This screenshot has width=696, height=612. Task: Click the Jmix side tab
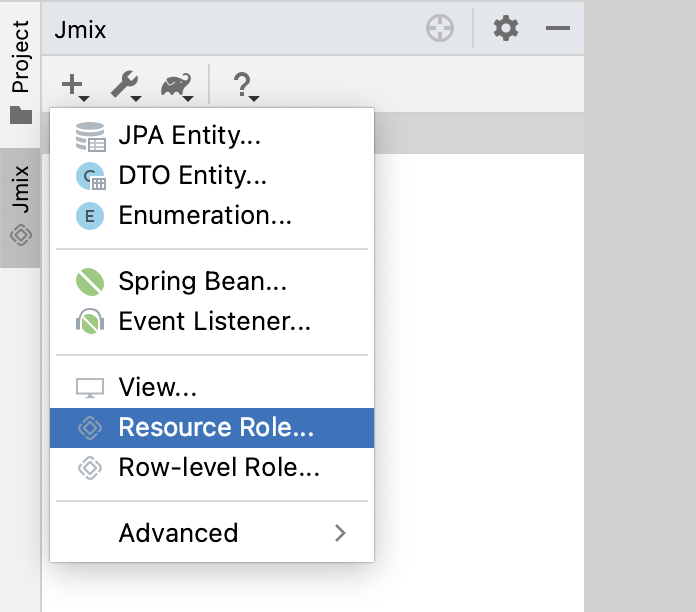coord(20,205)
